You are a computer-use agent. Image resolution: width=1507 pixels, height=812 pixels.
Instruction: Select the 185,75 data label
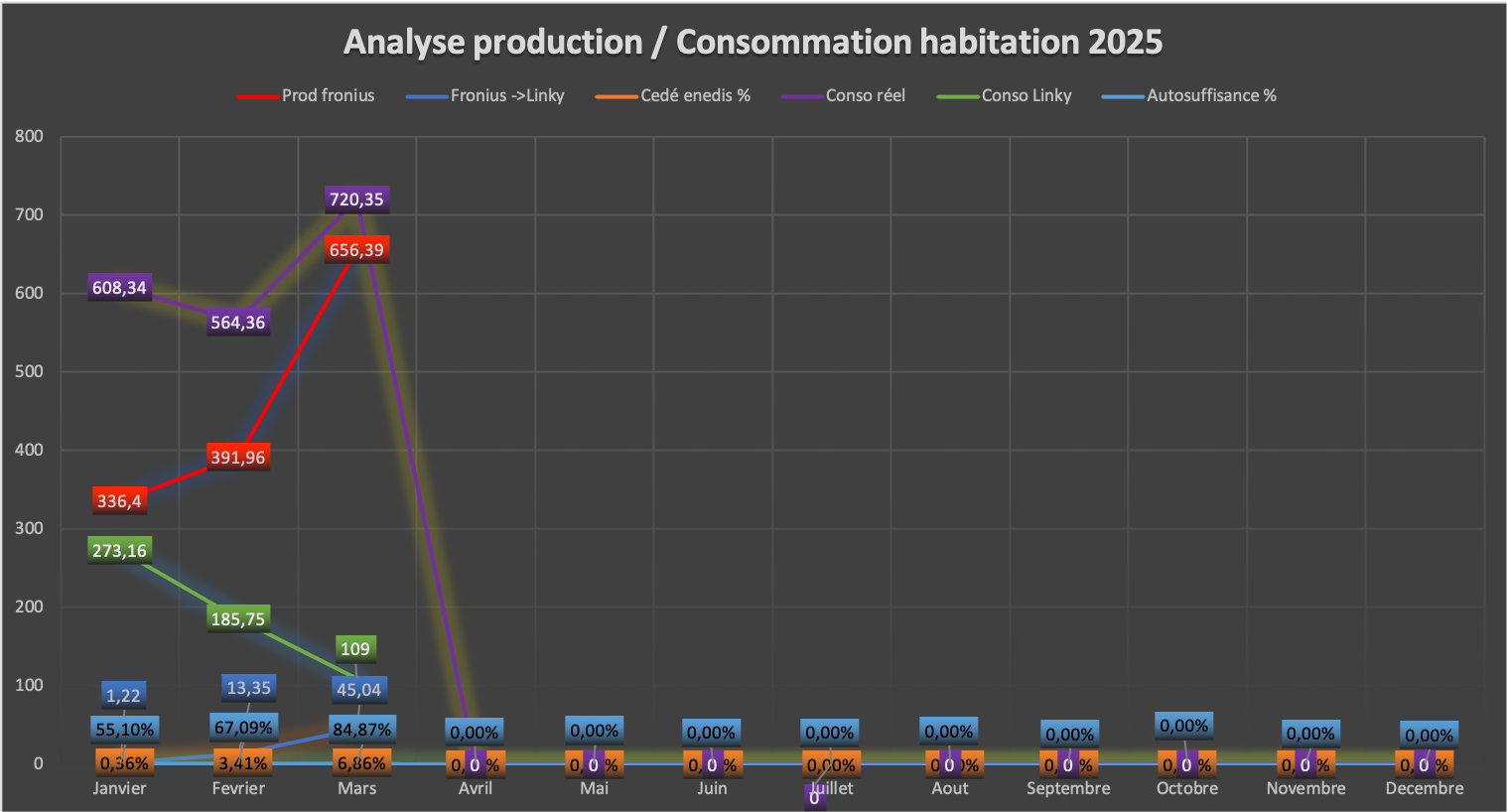(238, 619)
